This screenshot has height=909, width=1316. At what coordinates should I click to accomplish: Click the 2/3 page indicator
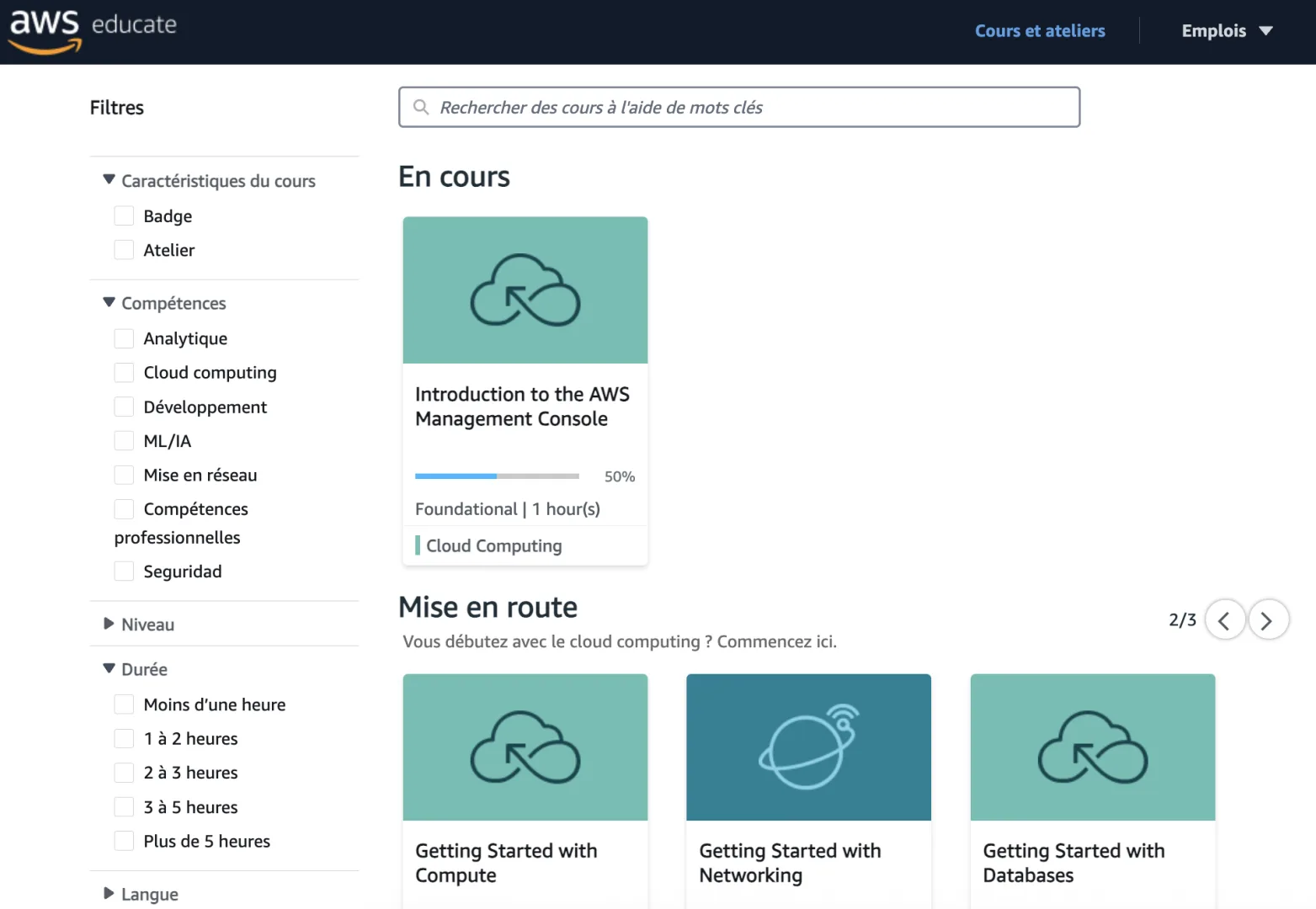tap(1182, 620)
